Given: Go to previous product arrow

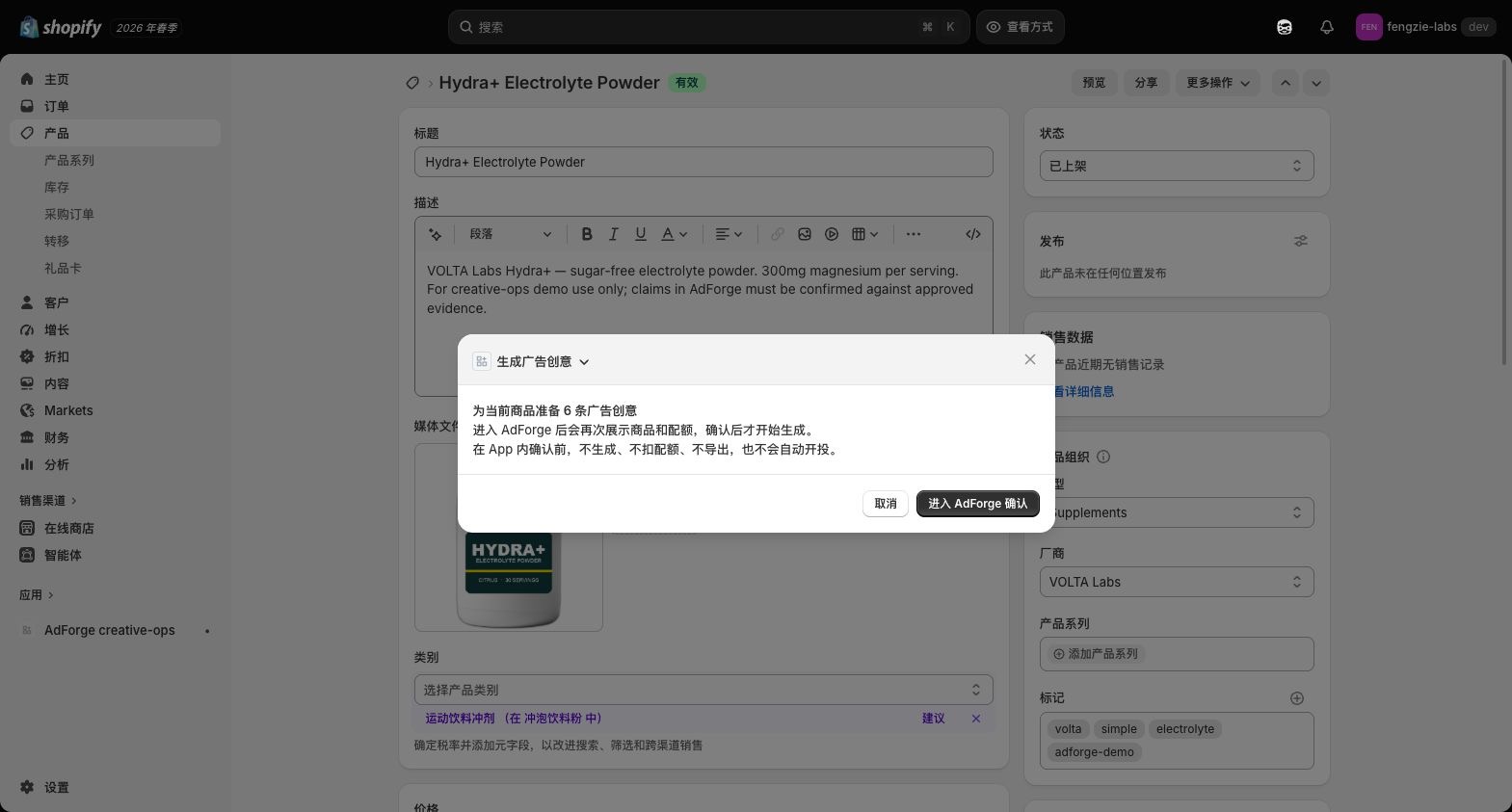Looking at the screenshot, I should [1286, 83].
